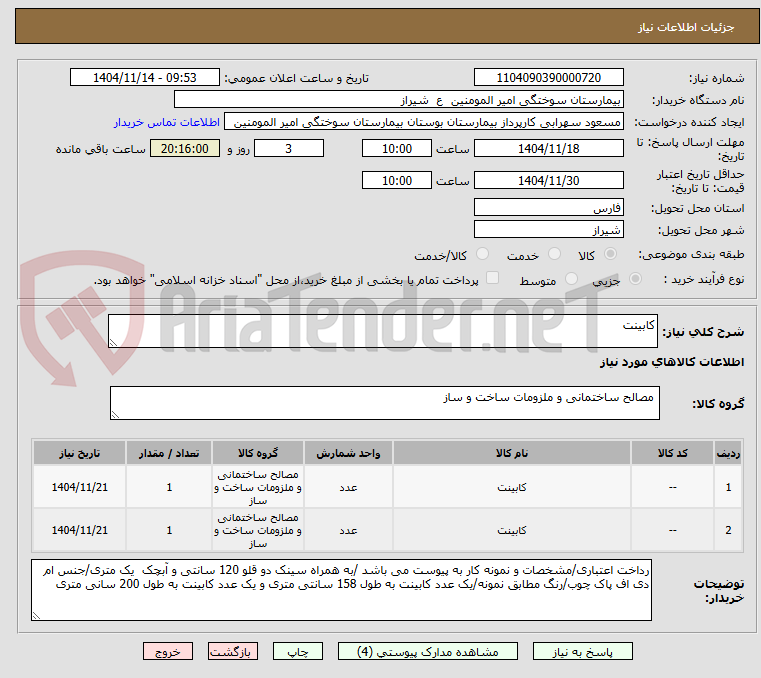Click the گروه کالا table column header
761x678 pixels.
[x=258, y=453]
